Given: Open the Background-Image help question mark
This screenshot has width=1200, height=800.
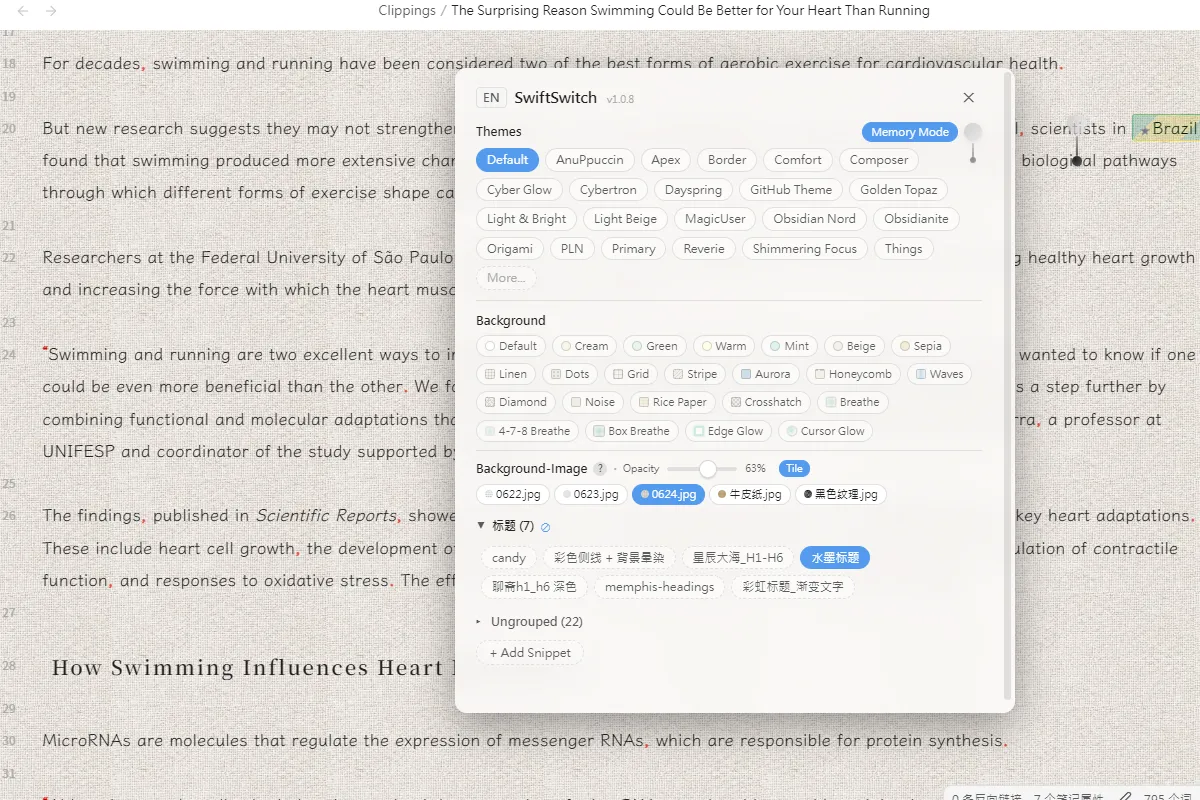Looking at the screenshot, I should 600,469.
